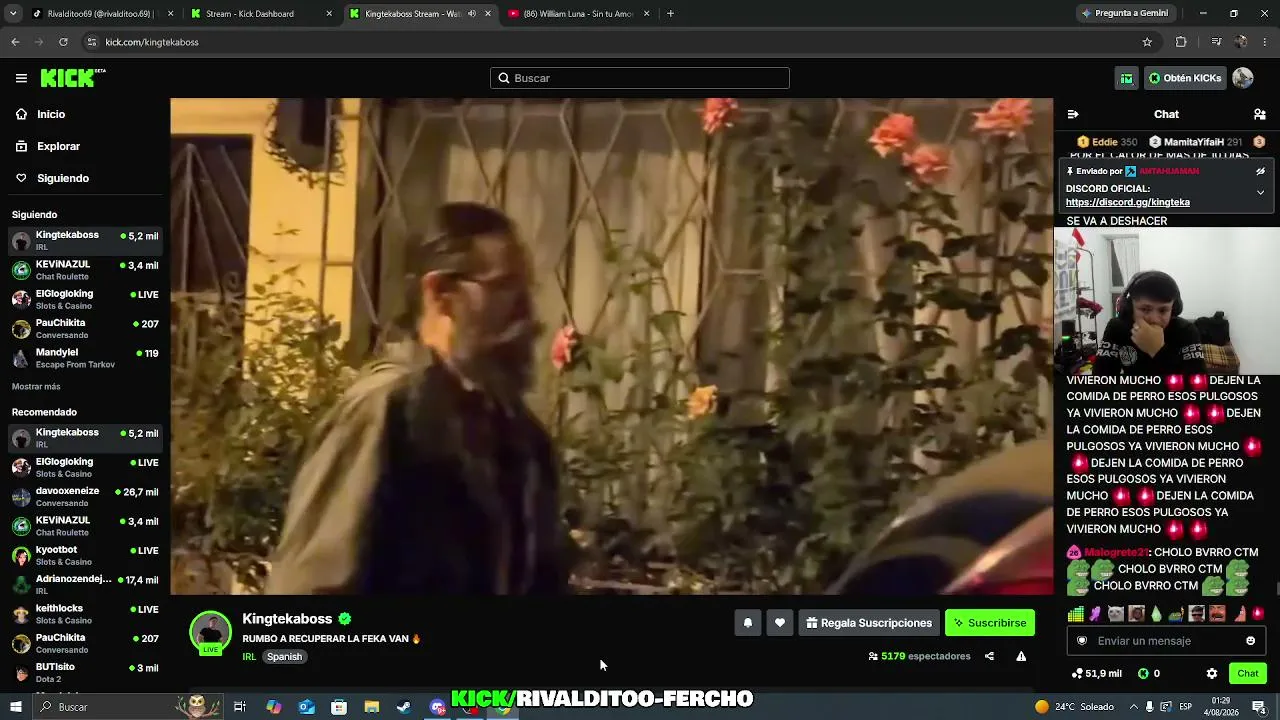The width and height of the screenshot is (1280, 720).
Task: Expand Mostrar más in followed channels
Action: (x=36, y=387)
